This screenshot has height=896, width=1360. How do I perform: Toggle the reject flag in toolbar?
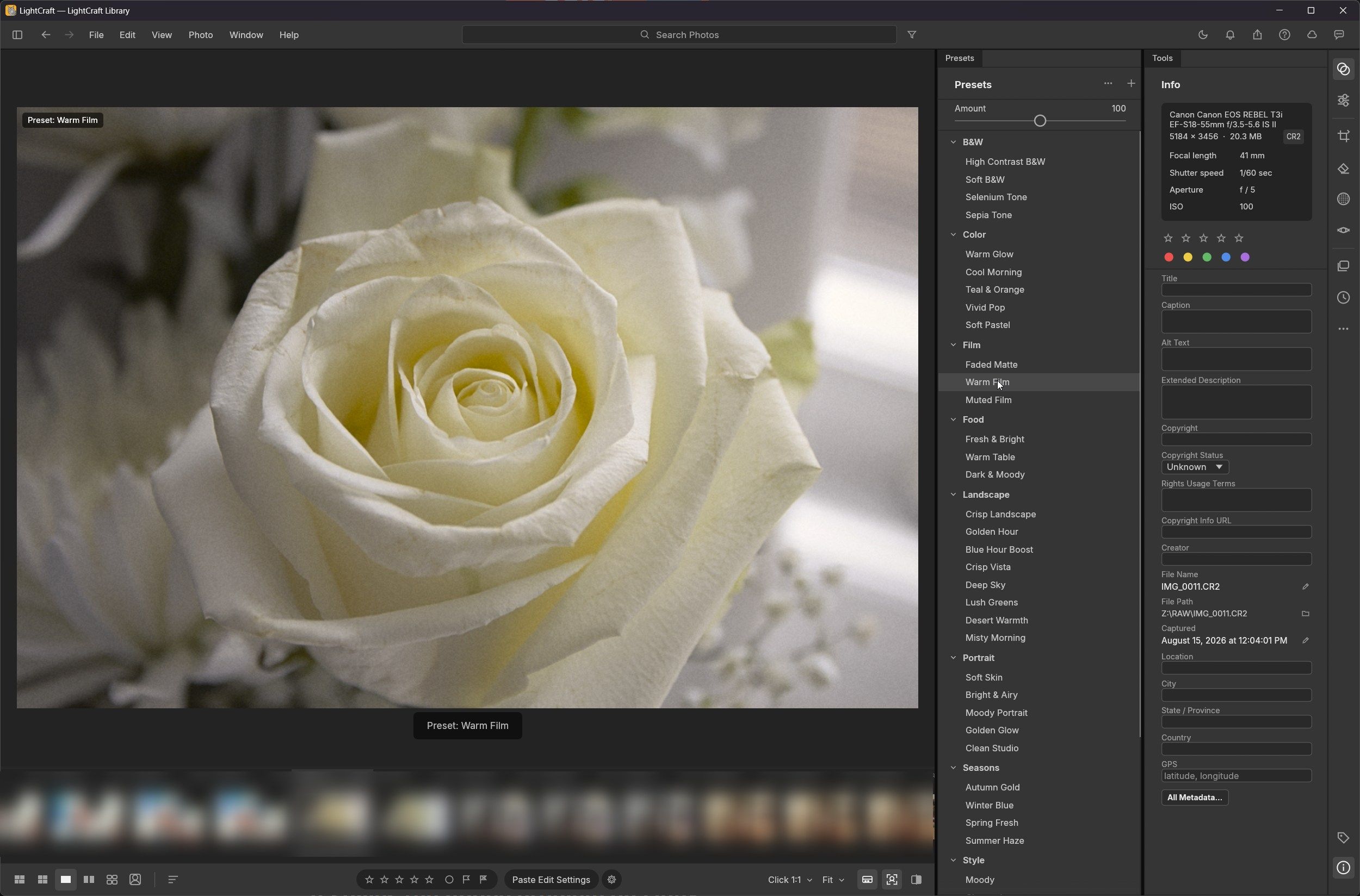(484, 880)
